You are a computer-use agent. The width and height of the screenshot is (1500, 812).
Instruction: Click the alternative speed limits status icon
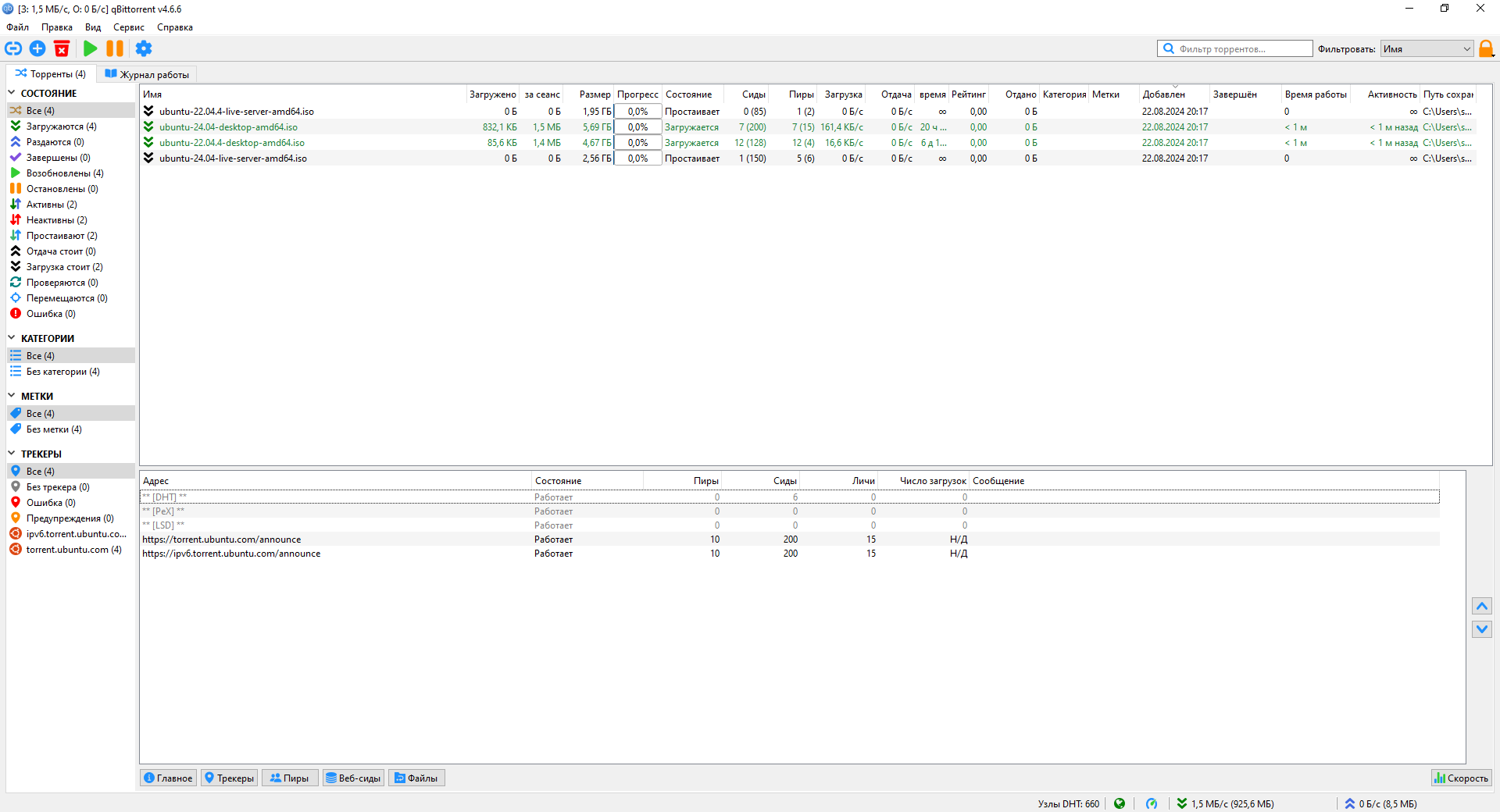[1152, 803]
